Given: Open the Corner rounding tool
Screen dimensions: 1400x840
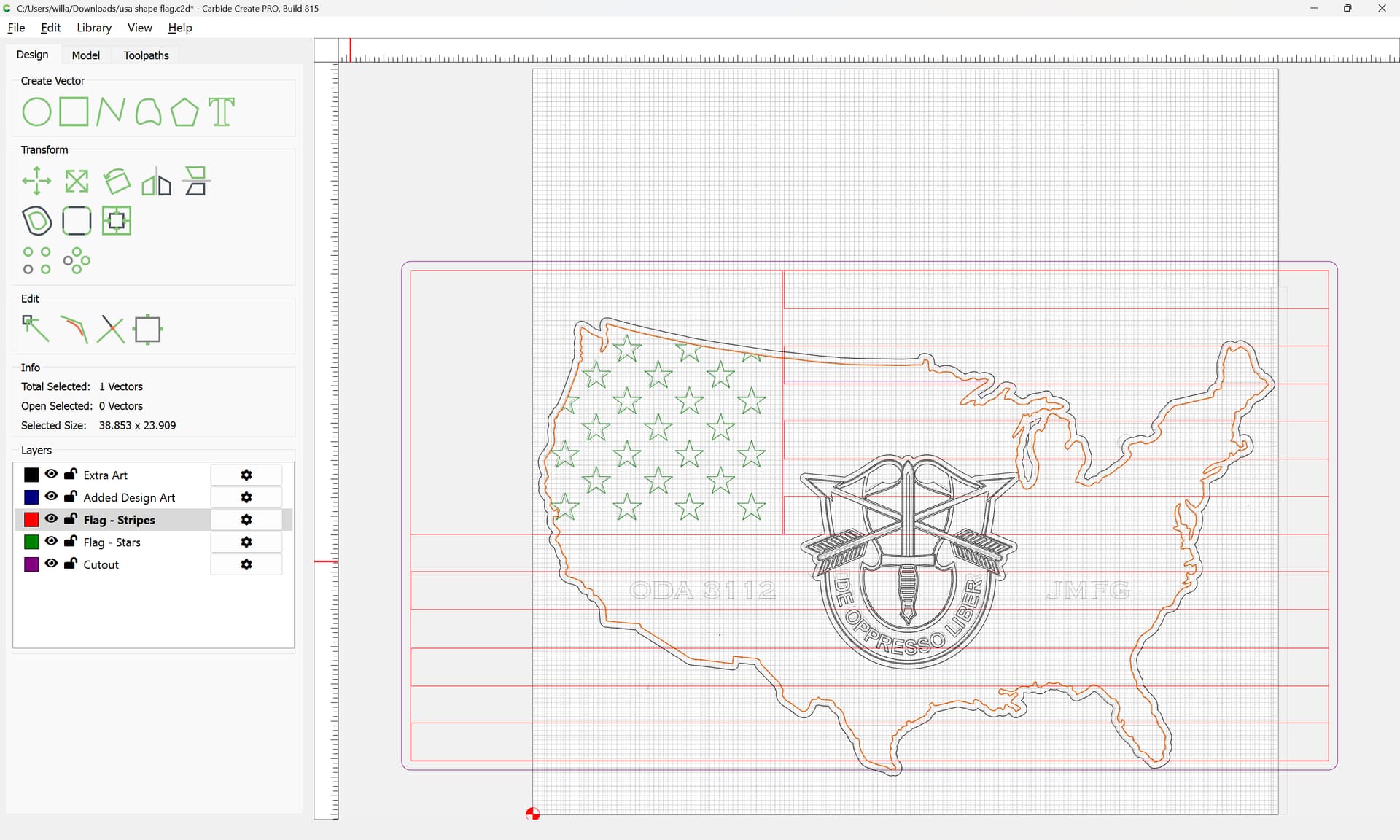Looking at the screenshot, I should [x=77, y=221].
